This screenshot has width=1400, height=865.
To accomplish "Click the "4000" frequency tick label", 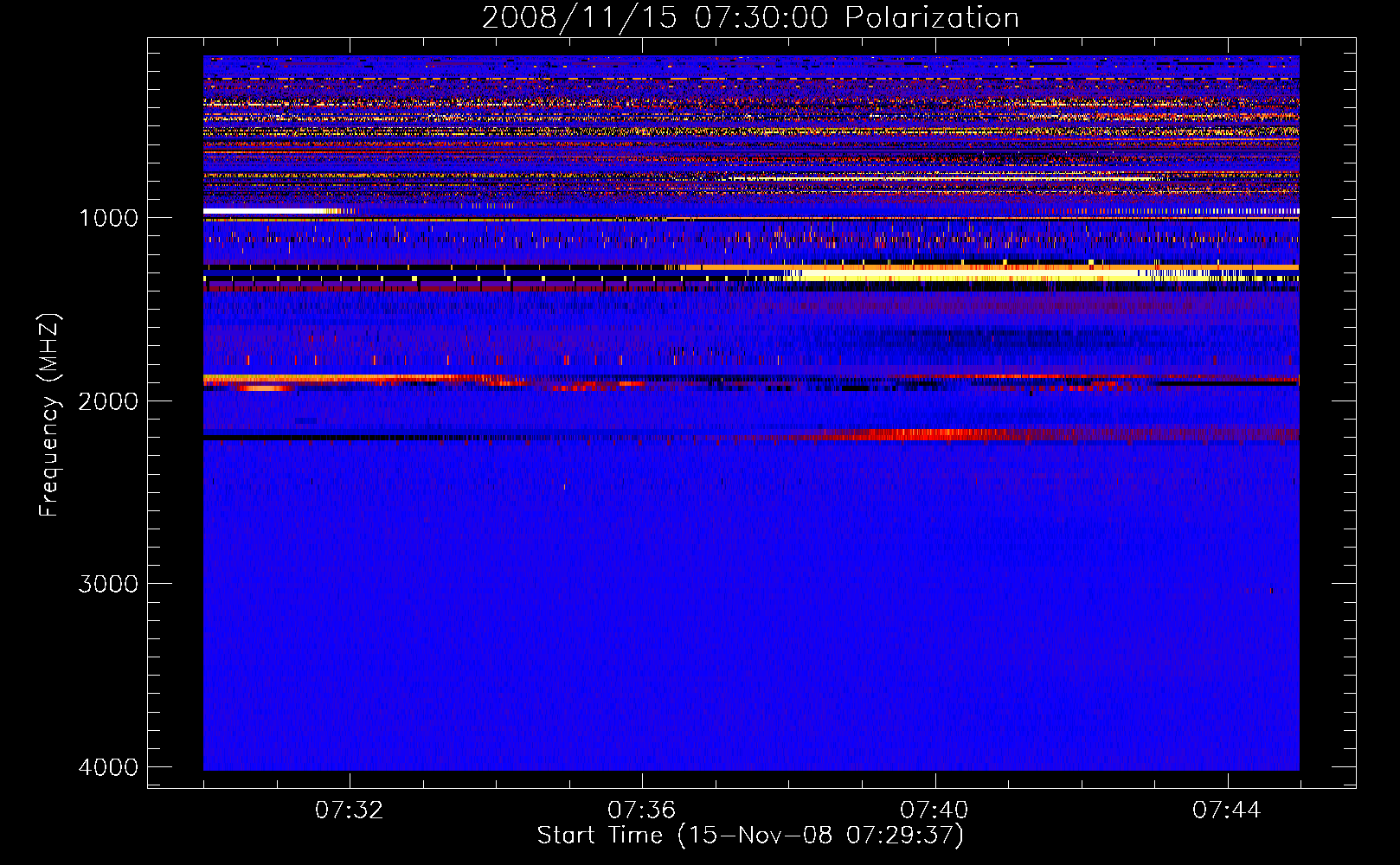I will click(108, 766).
